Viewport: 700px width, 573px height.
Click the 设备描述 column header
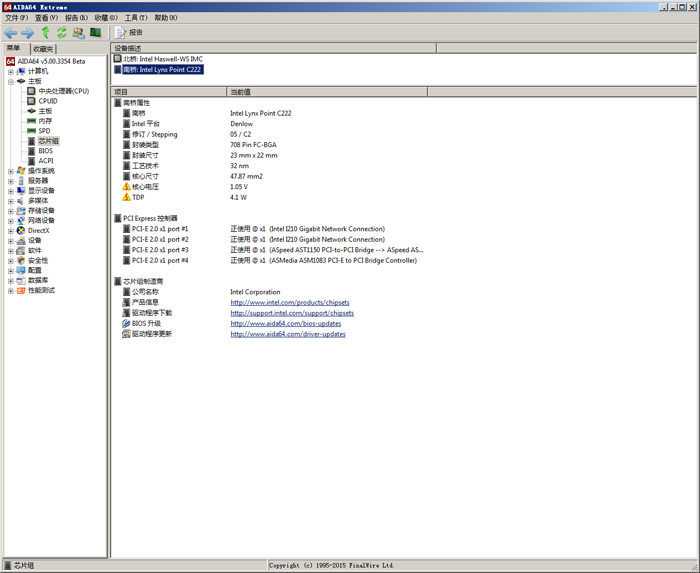pos(274,48)
